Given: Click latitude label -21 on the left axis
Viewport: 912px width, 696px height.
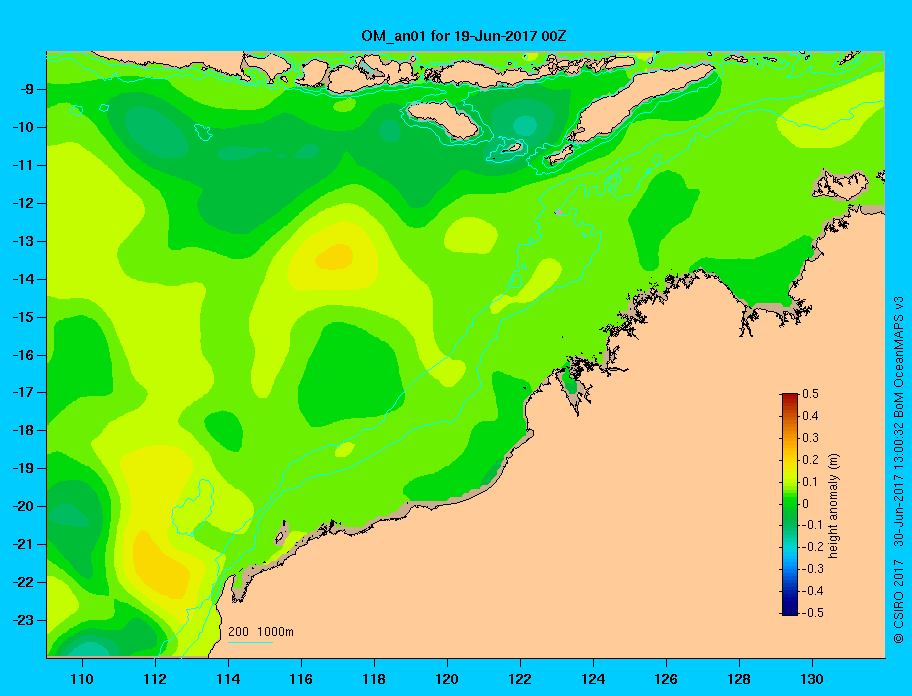Looking at the screenshot, I should click(22, 544).
